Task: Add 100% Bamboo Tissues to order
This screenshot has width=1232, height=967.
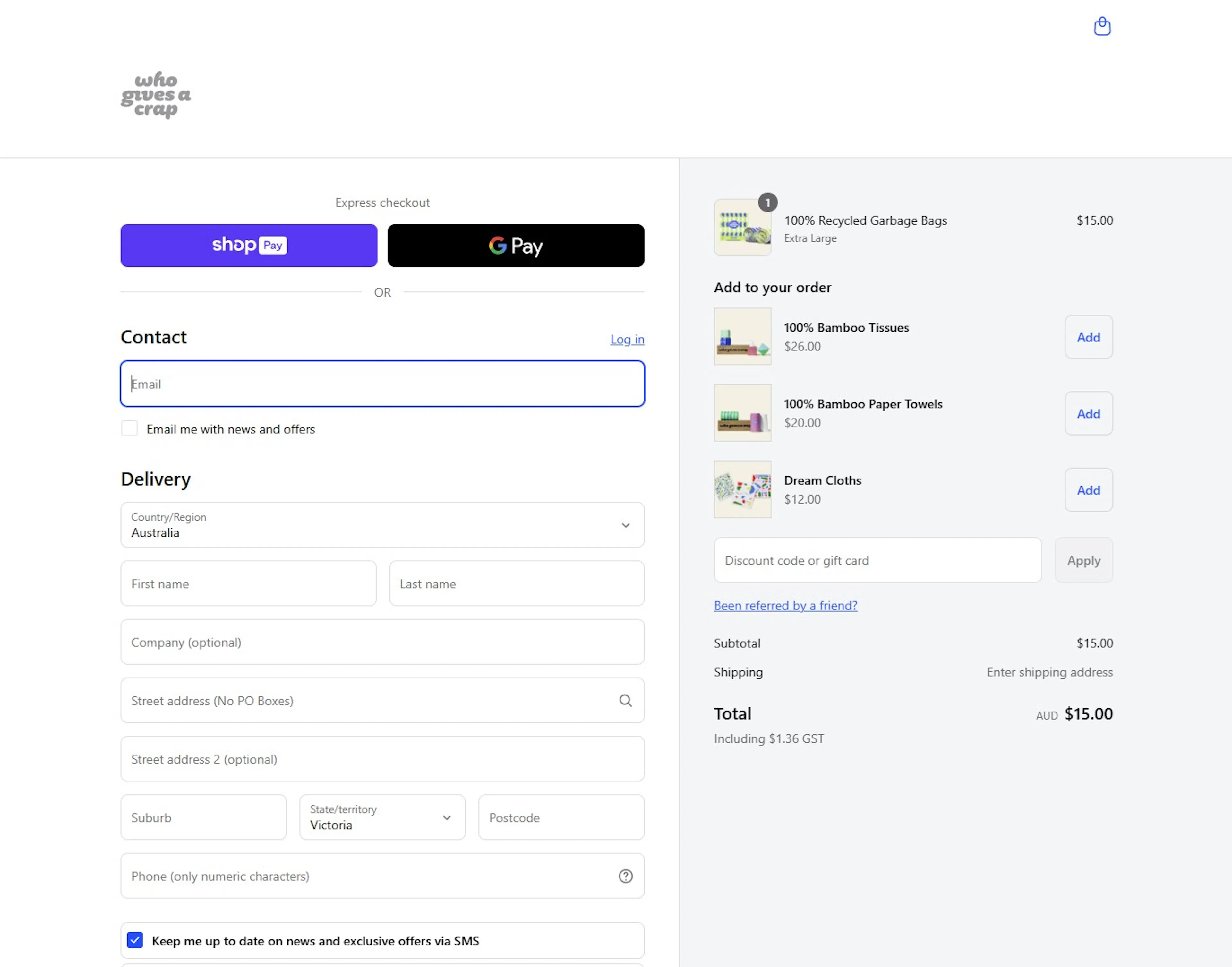Action: pos(1088,337)
